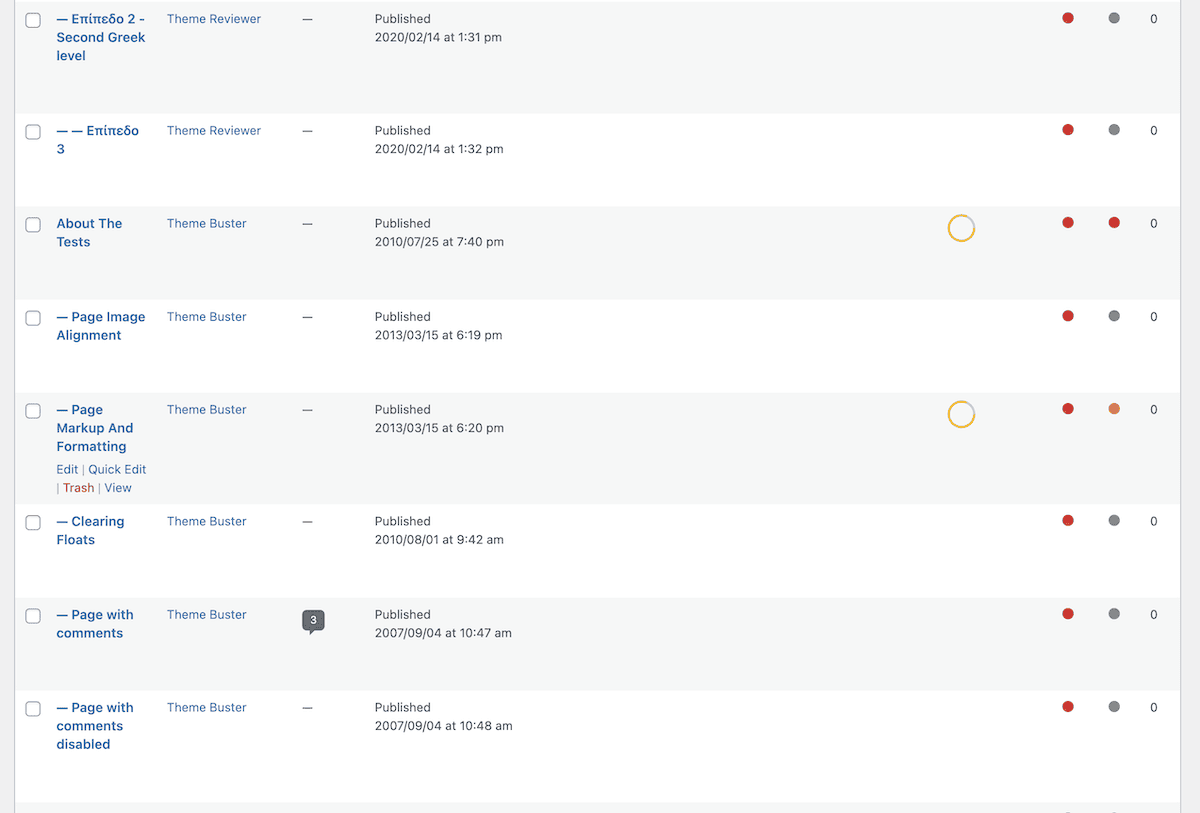
Task: Click the date 2020/02/14 at 1:31 pm
Action: click(438, 37)
